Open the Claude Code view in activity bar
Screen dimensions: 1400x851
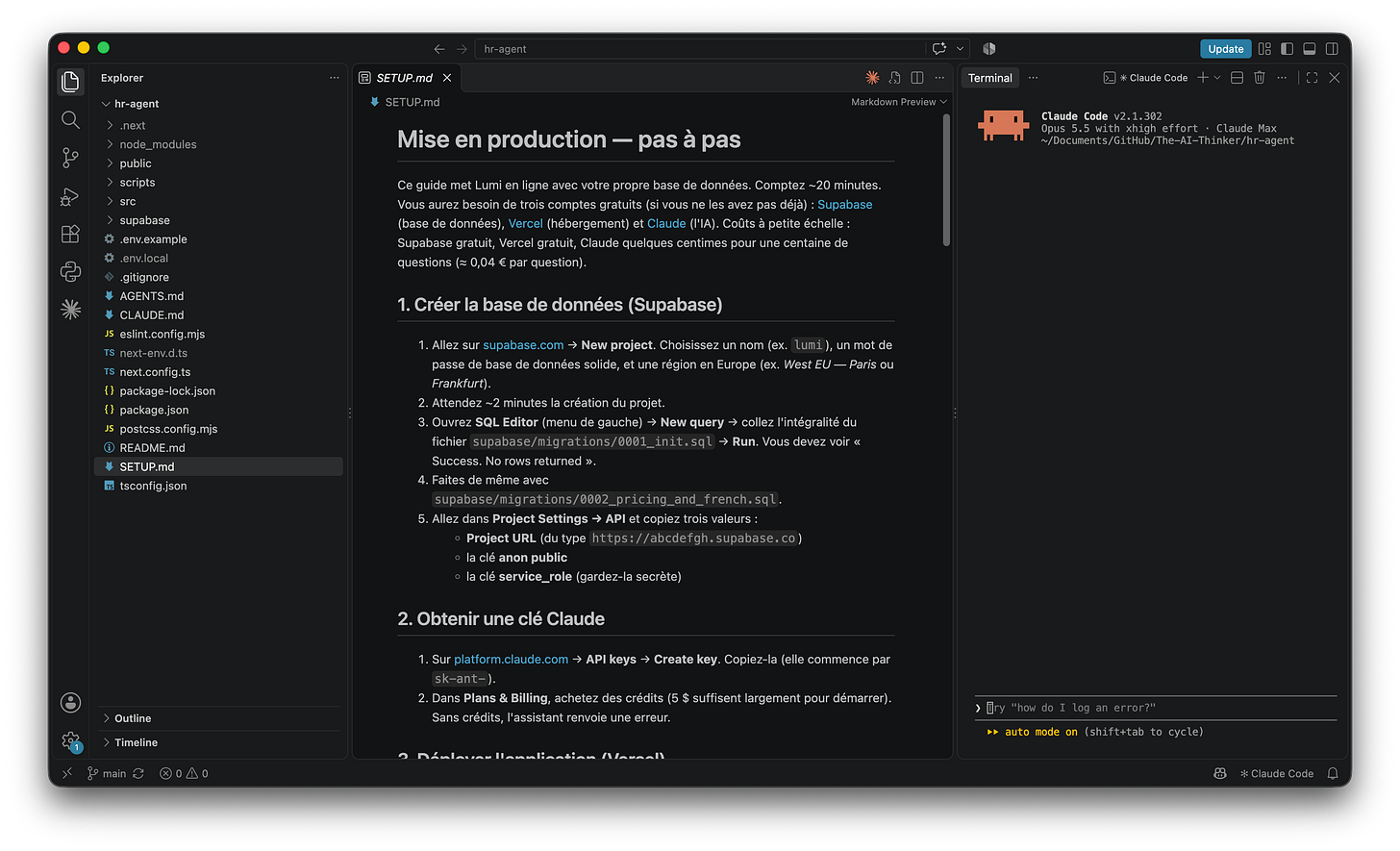coord(70,310)
